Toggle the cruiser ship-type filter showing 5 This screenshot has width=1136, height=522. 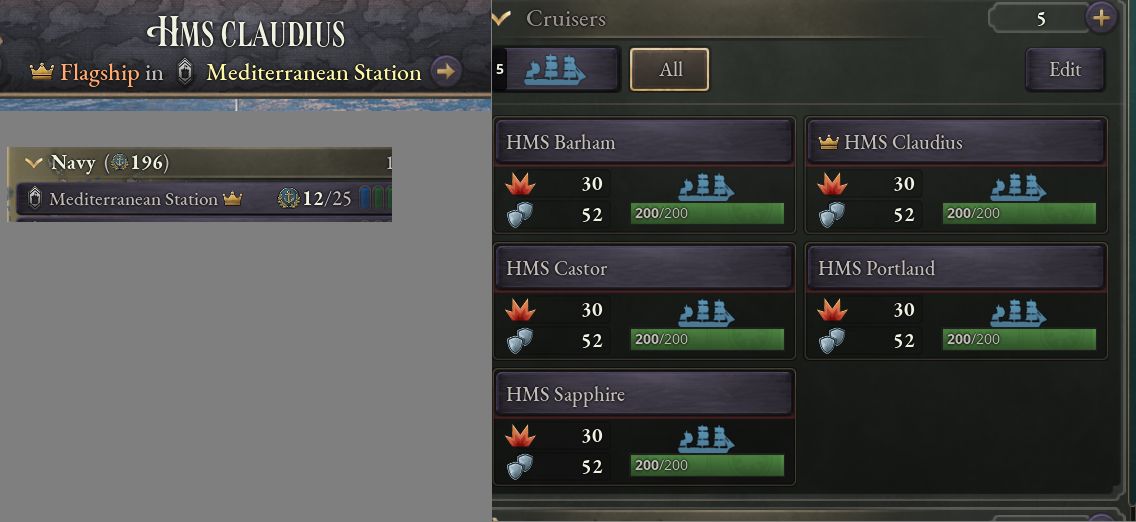point(557,70)
